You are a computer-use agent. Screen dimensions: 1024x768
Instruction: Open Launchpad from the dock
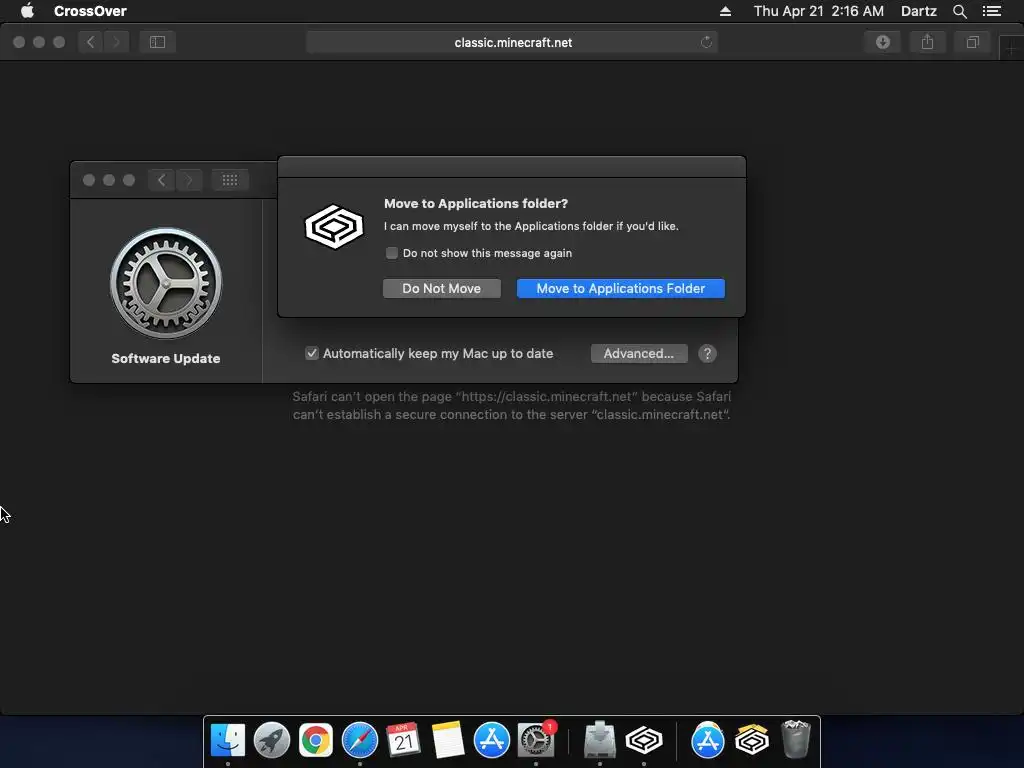click(x=272, y=741)
